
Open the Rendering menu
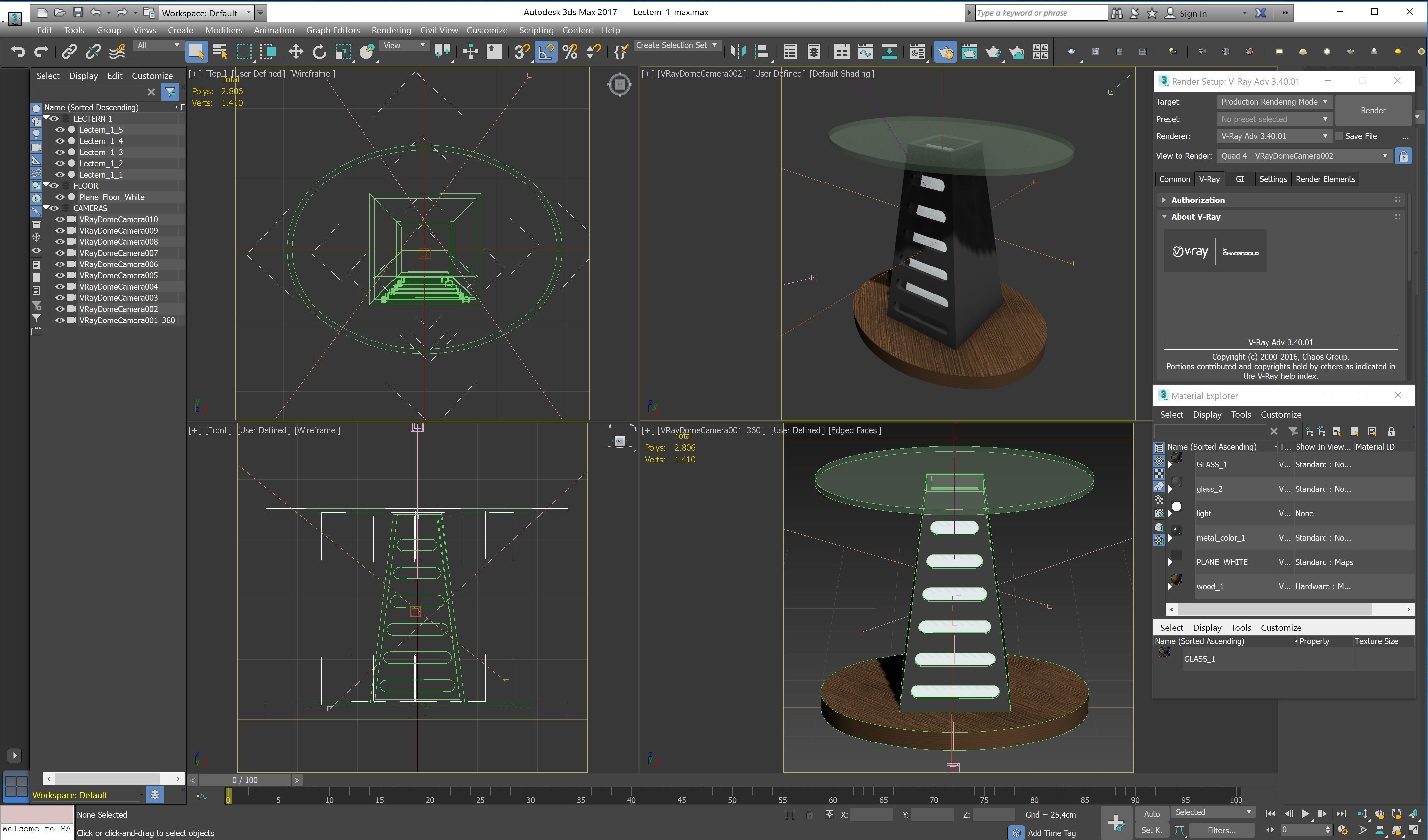[391, 30]
